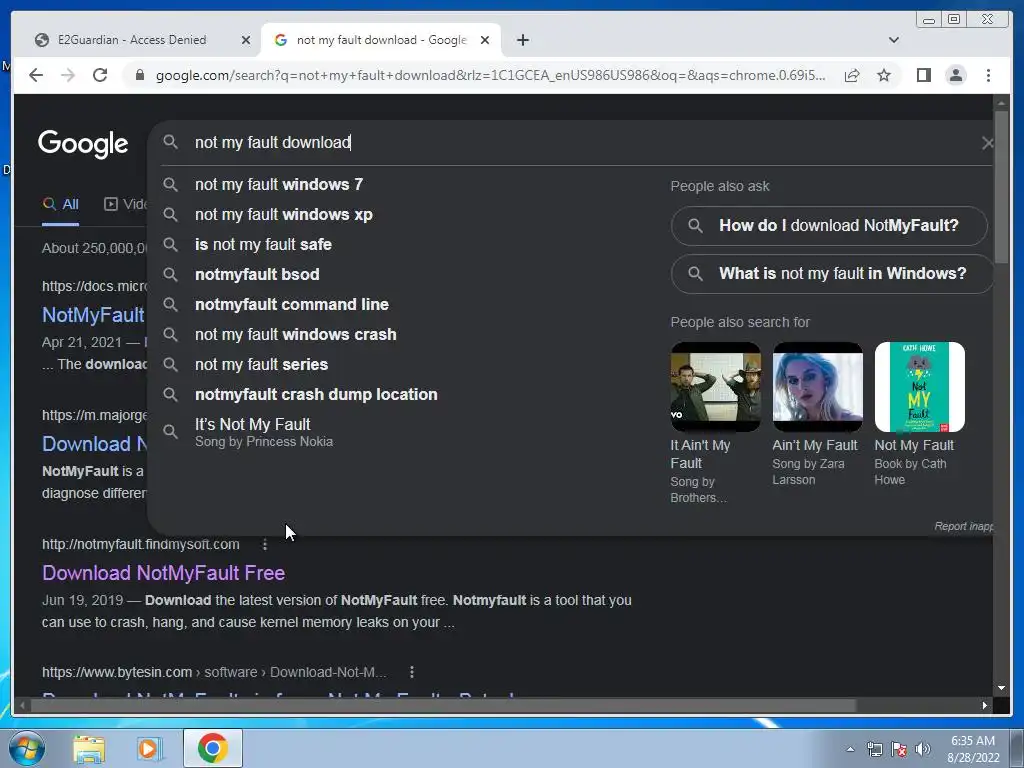Bookmark this page with the star icon
1024x768 pixels.
(x=884, y=75)
